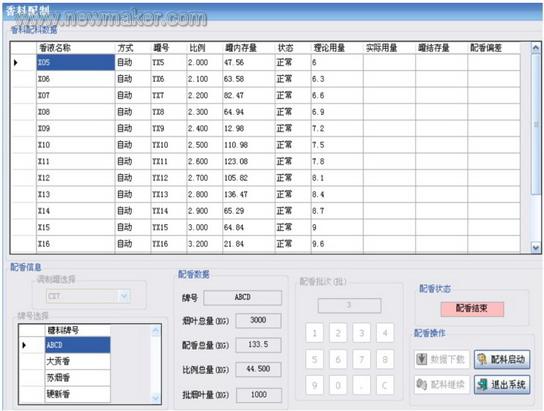Click the 9.6 theoretical usage cell
Viewport: 544px width, 411px height.
(x=337, y=244)
